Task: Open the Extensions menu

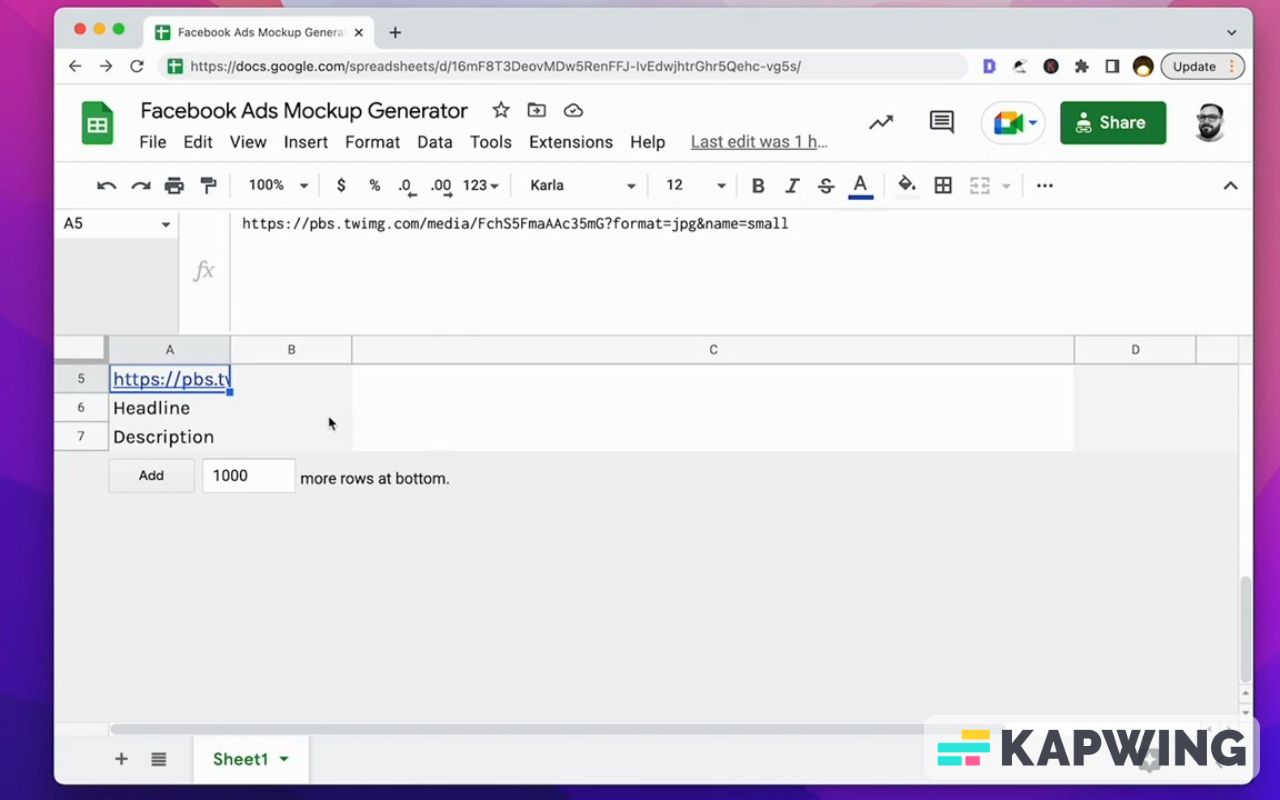Action: point(571,142)
